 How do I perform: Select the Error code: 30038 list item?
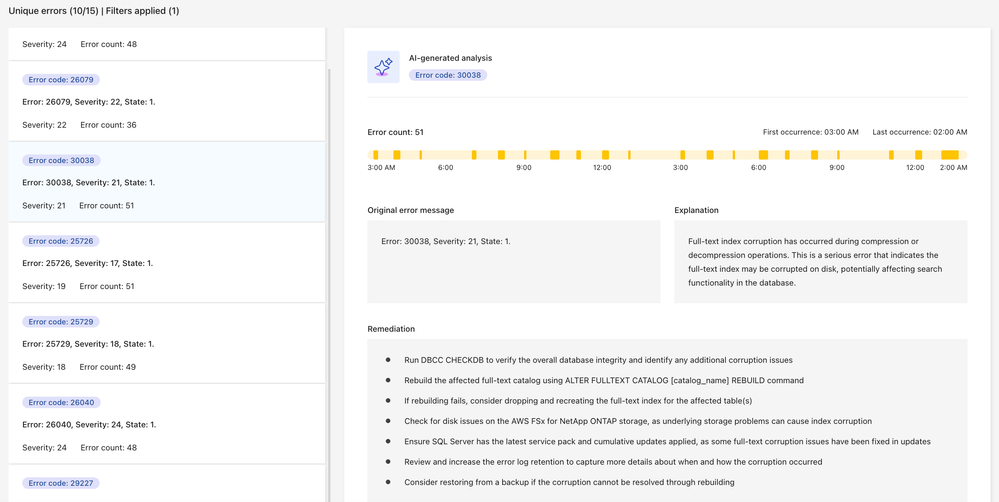click(166, 182)
